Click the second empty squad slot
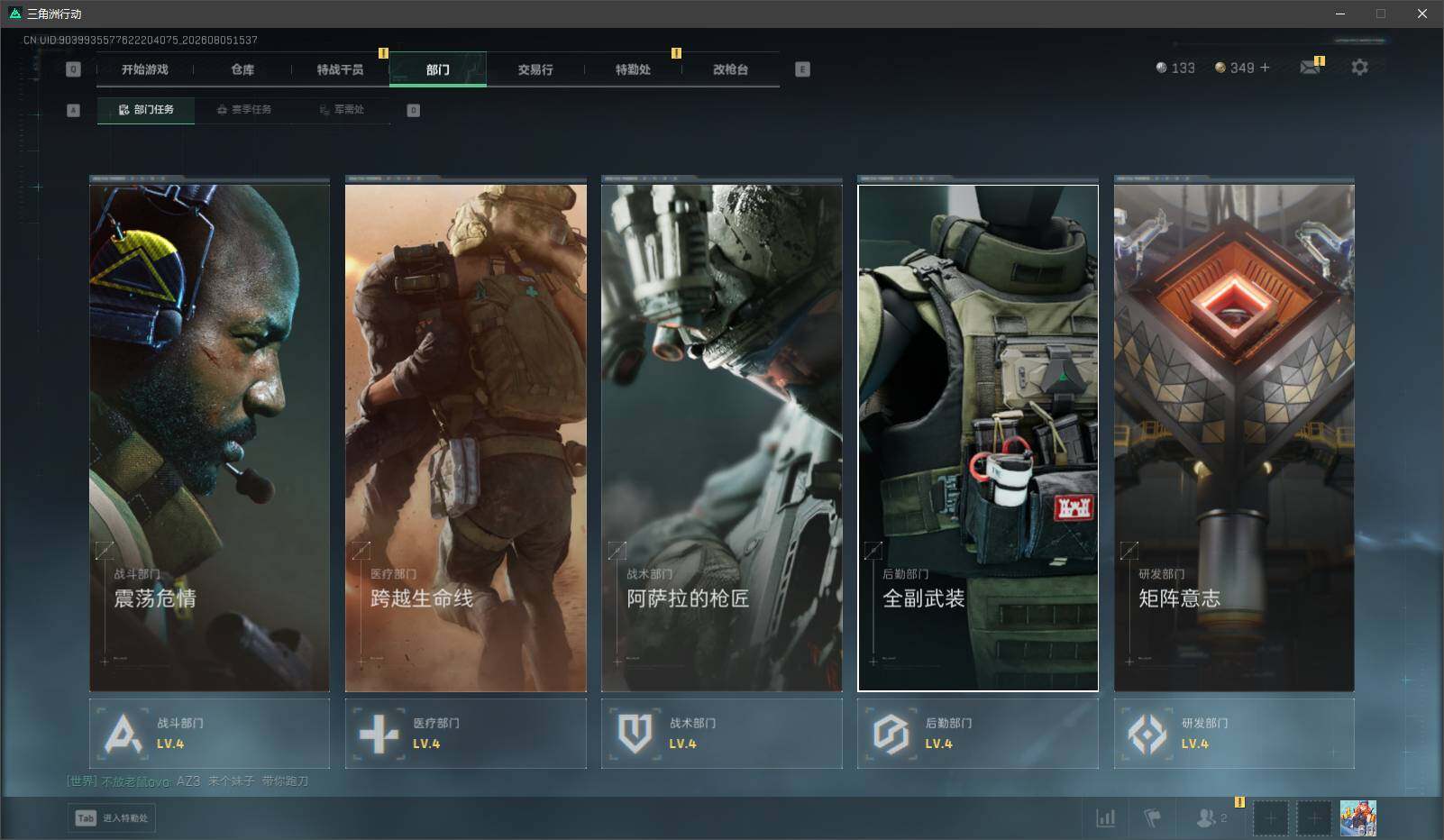1444x840 pixels. [x=1314, y=818]
